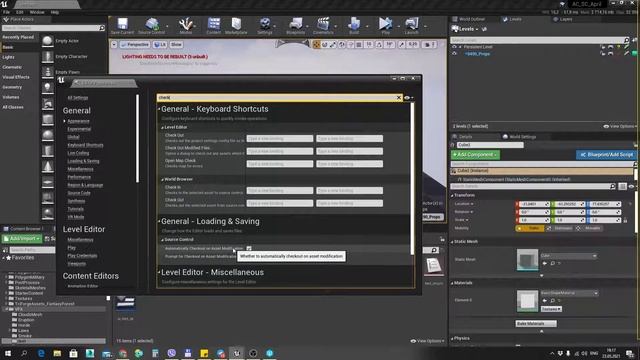The image size is (640, 360).
Task: Click Check Out key binding field
Action: click(280, 139)
